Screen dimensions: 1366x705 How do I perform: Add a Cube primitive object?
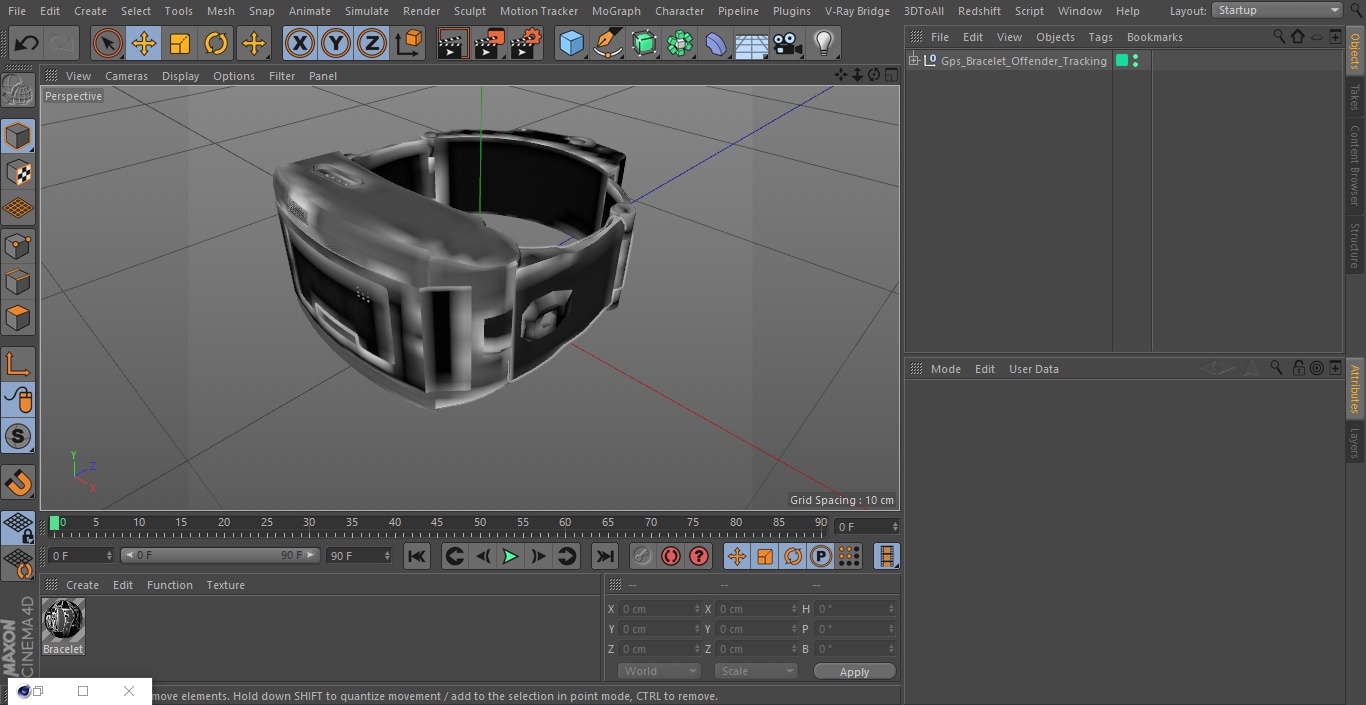click(571, 43)
